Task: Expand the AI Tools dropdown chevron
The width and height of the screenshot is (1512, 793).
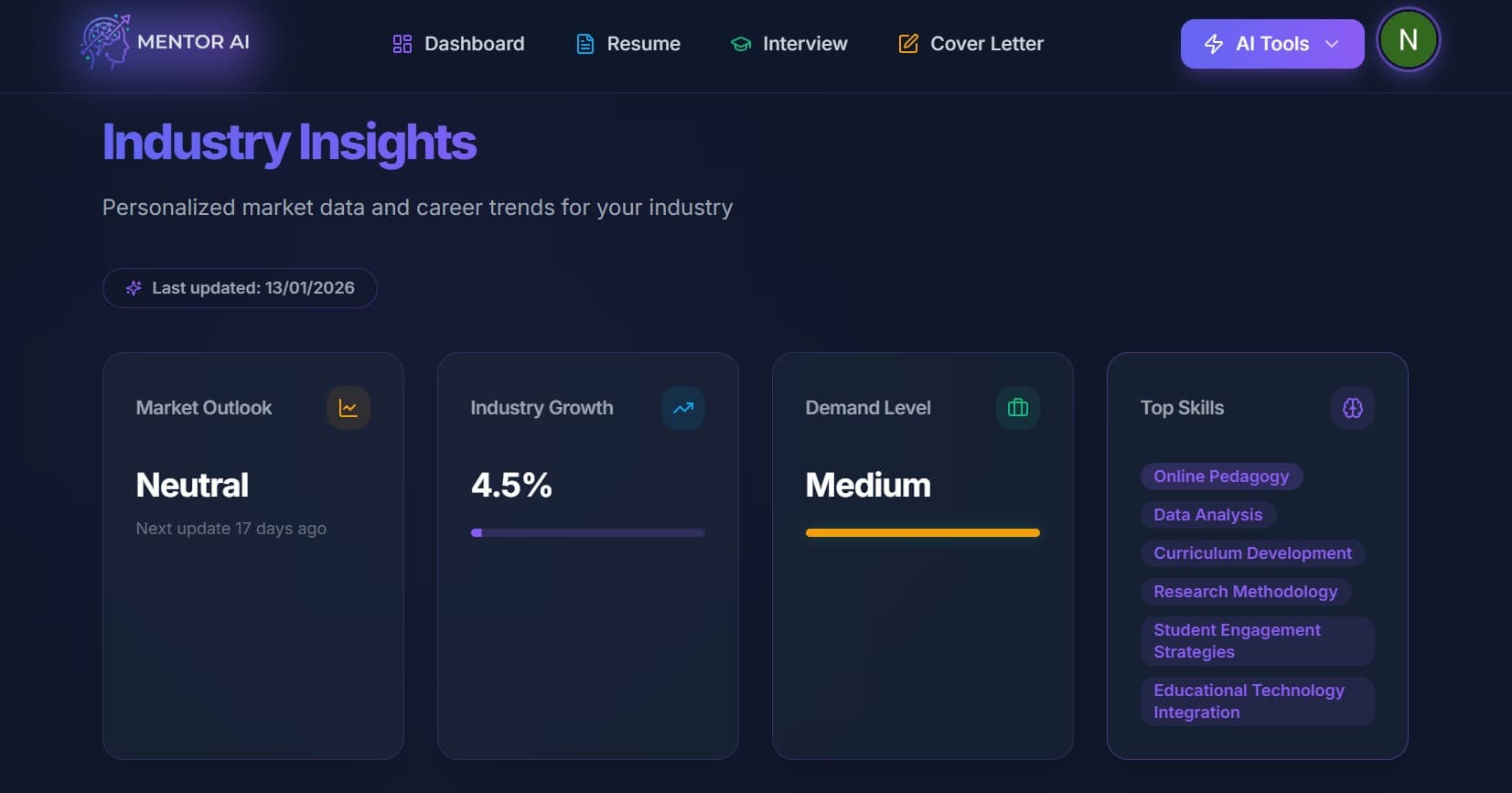Action: (1332, 44)
